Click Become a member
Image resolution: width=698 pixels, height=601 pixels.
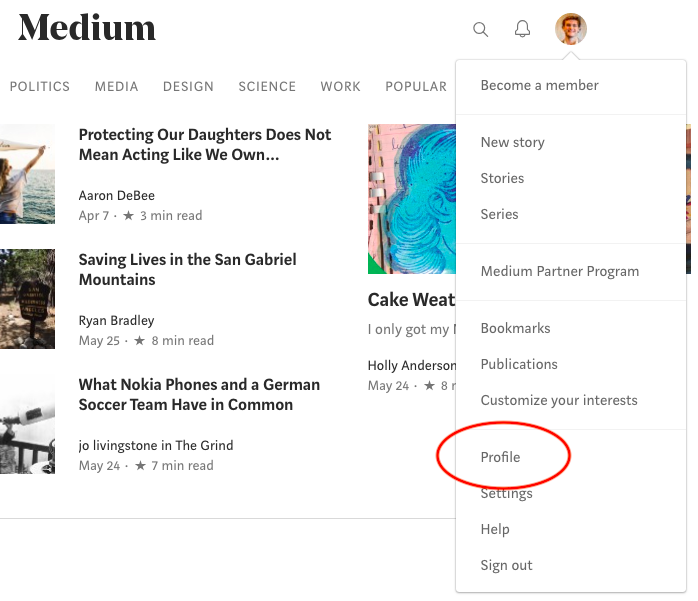click(540, 85)
